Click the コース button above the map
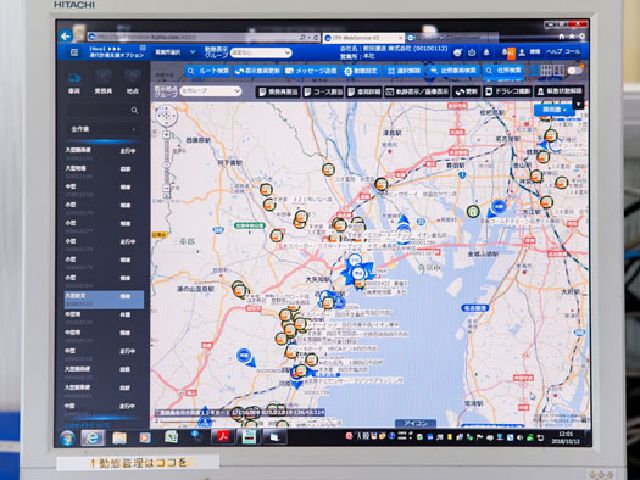The height and width of the screenshot is (480, 640). [323, 92]
